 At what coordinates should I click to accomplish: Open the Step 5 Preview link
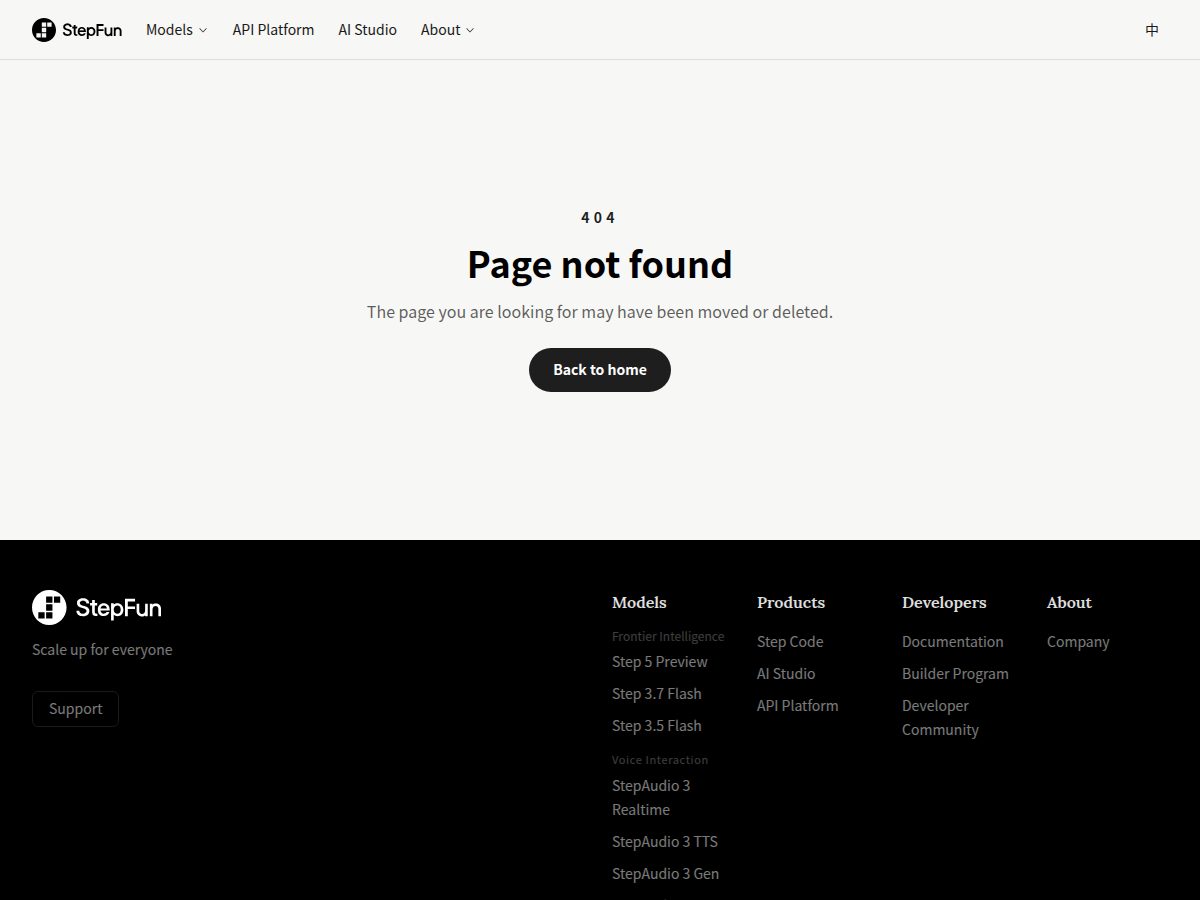pyautogui.click(x=660, y=662)
